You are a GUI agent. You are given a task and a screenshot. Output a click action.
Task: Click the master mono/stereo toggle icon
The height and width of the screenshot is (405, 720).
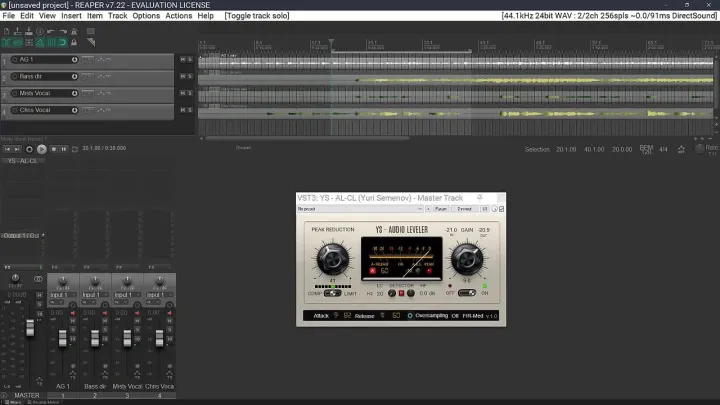tap(38, 279)
